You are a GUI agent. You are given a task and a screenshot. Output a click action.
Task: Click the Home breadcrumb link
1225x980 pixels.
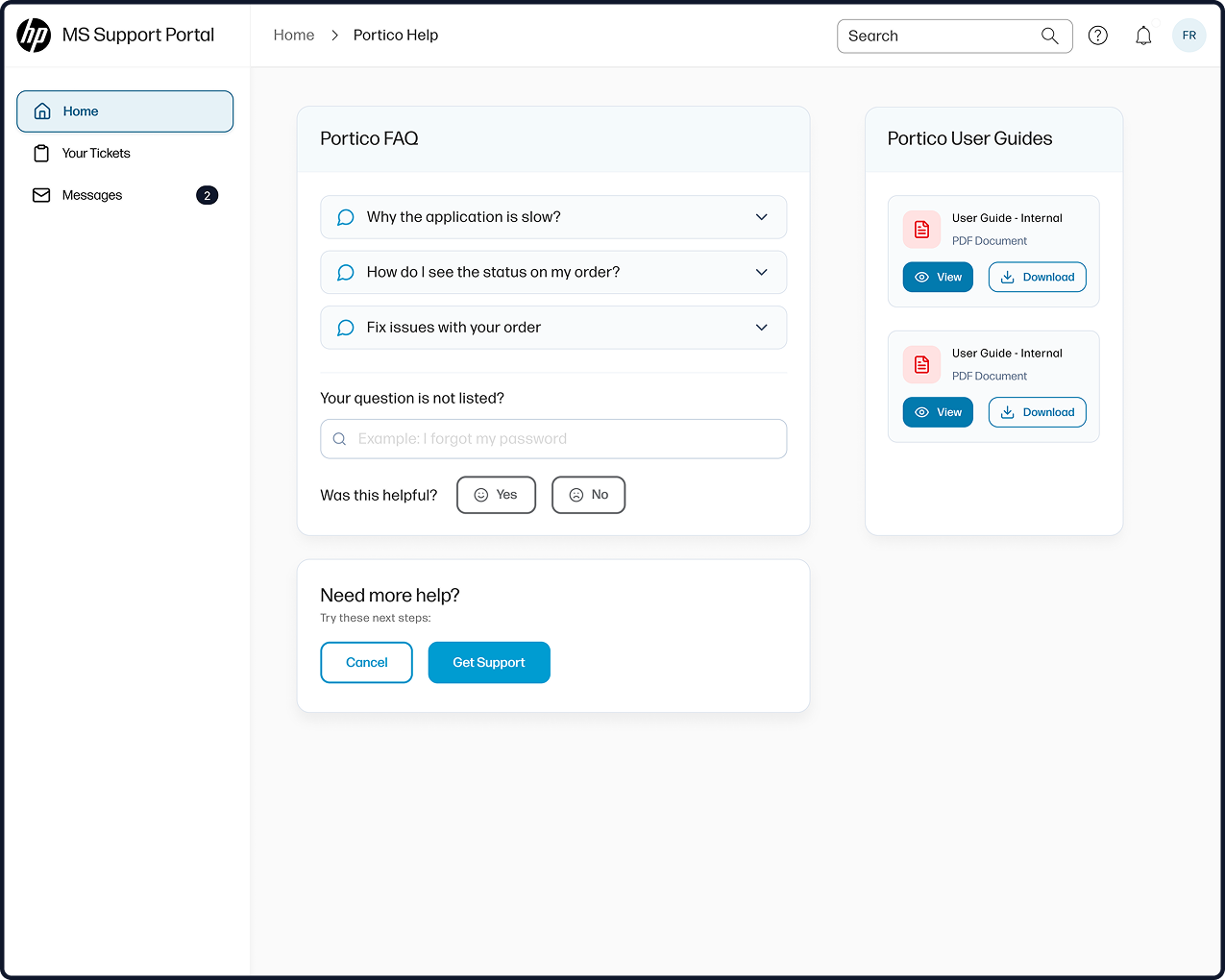294,36
